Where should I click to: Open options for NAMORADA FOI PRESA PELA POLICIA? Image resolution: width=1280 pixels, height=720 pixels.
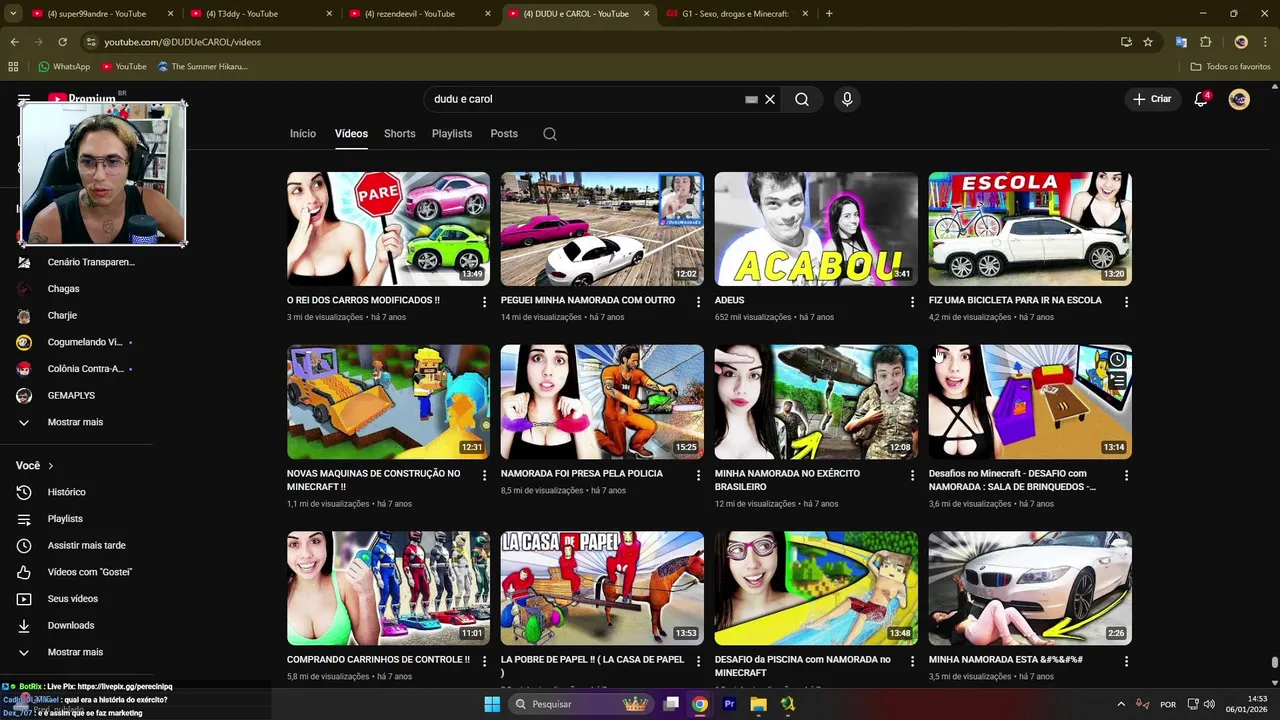pyautogui.click(x=699, y=475)
